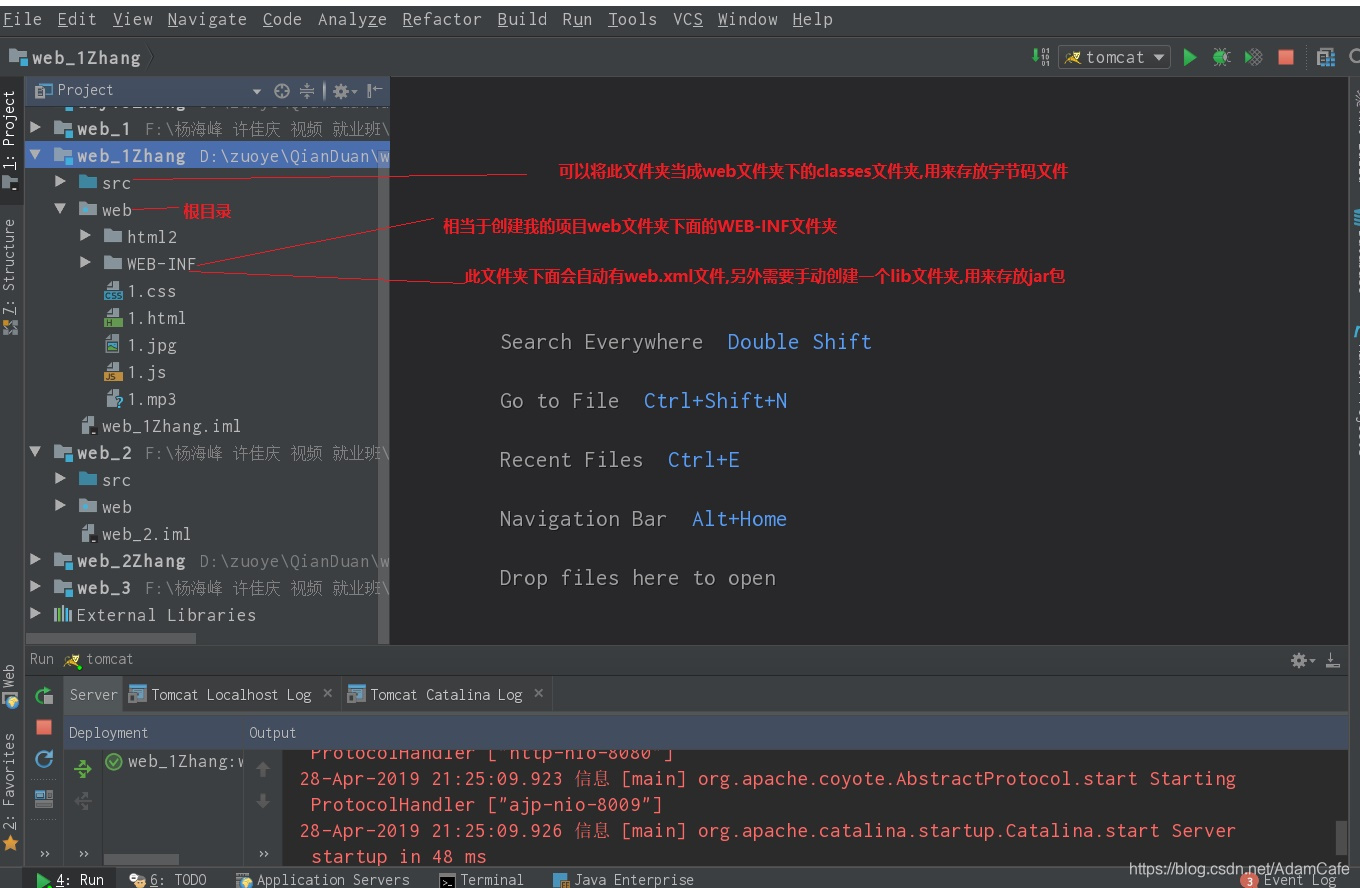This screenshot has height=888, width=1360.
Task: Select web_2.iml file
Action: click(135, 534)
